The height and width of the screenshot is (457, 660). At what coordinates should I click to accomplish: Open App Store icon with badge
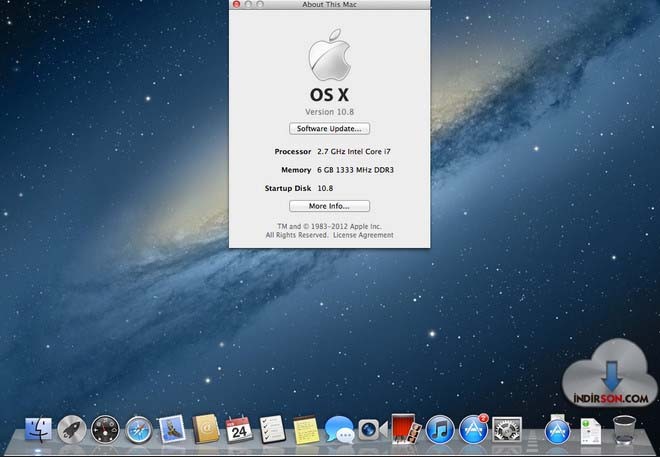pos(474,429)
